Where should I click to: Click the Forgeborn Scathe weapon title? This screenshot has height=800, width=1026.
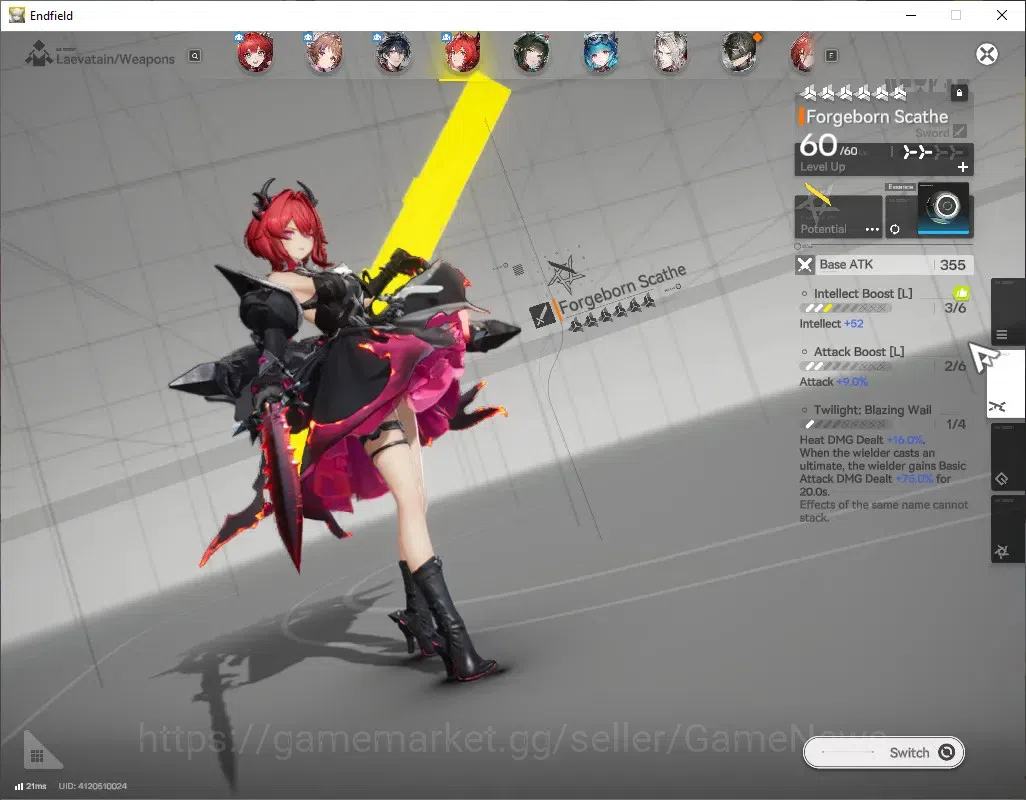point(877,117)
